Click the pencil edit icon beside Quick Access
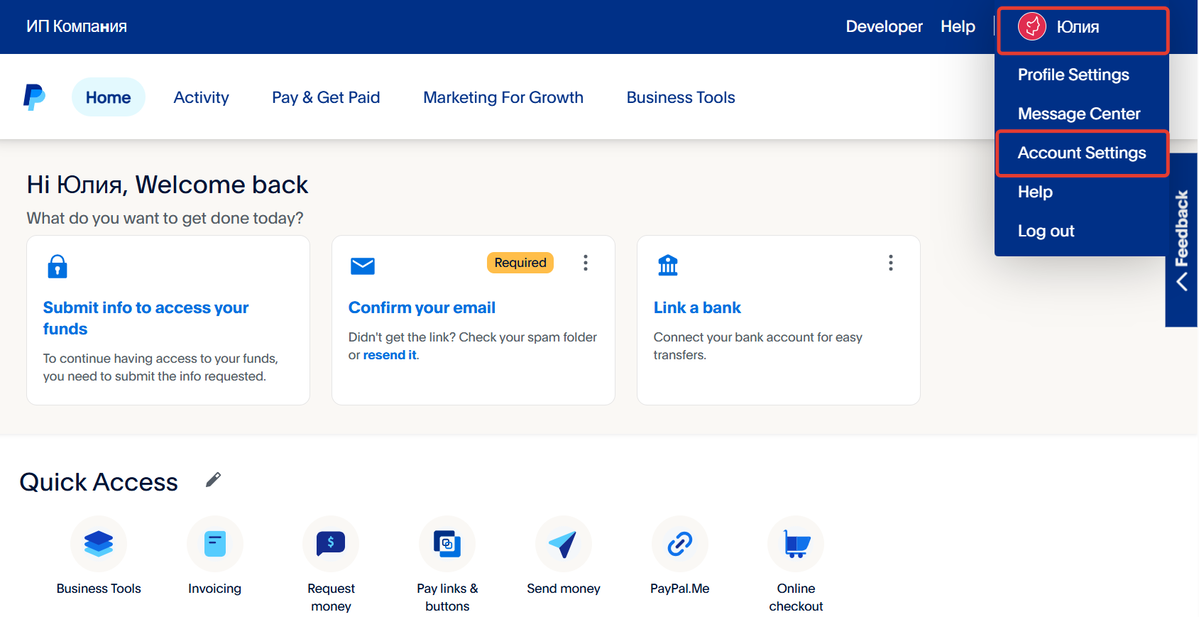Image resolution: width=1199 pixels, height=617 pixels. pyautogui.click(x=213, y=480)
